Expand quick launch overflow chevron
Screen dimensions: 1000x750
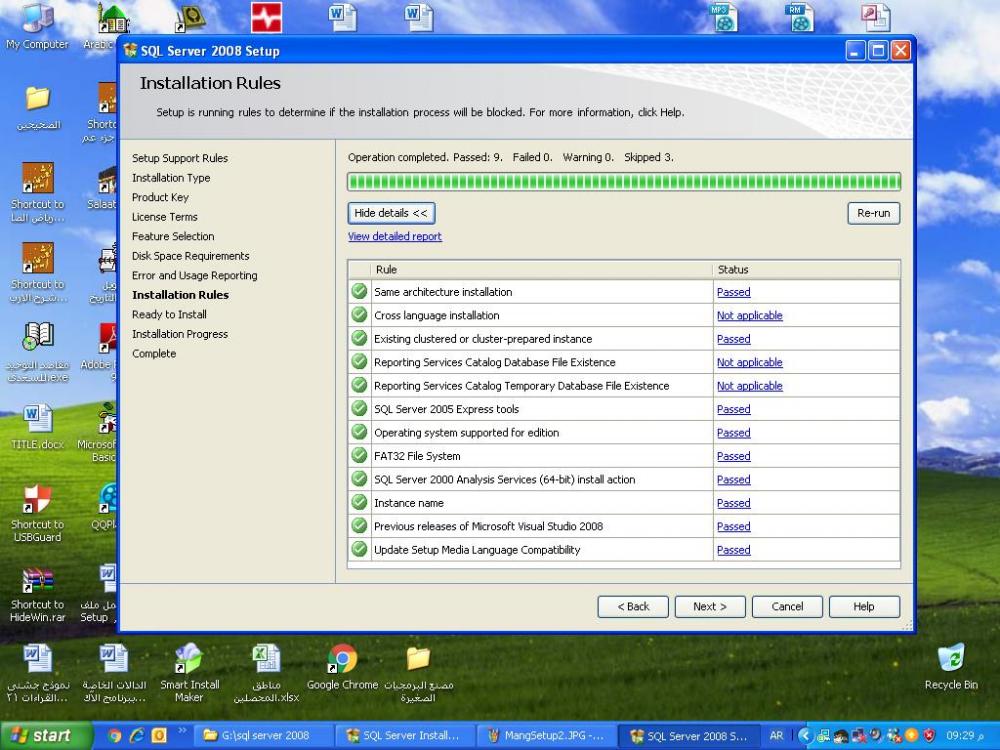point(182,730)
